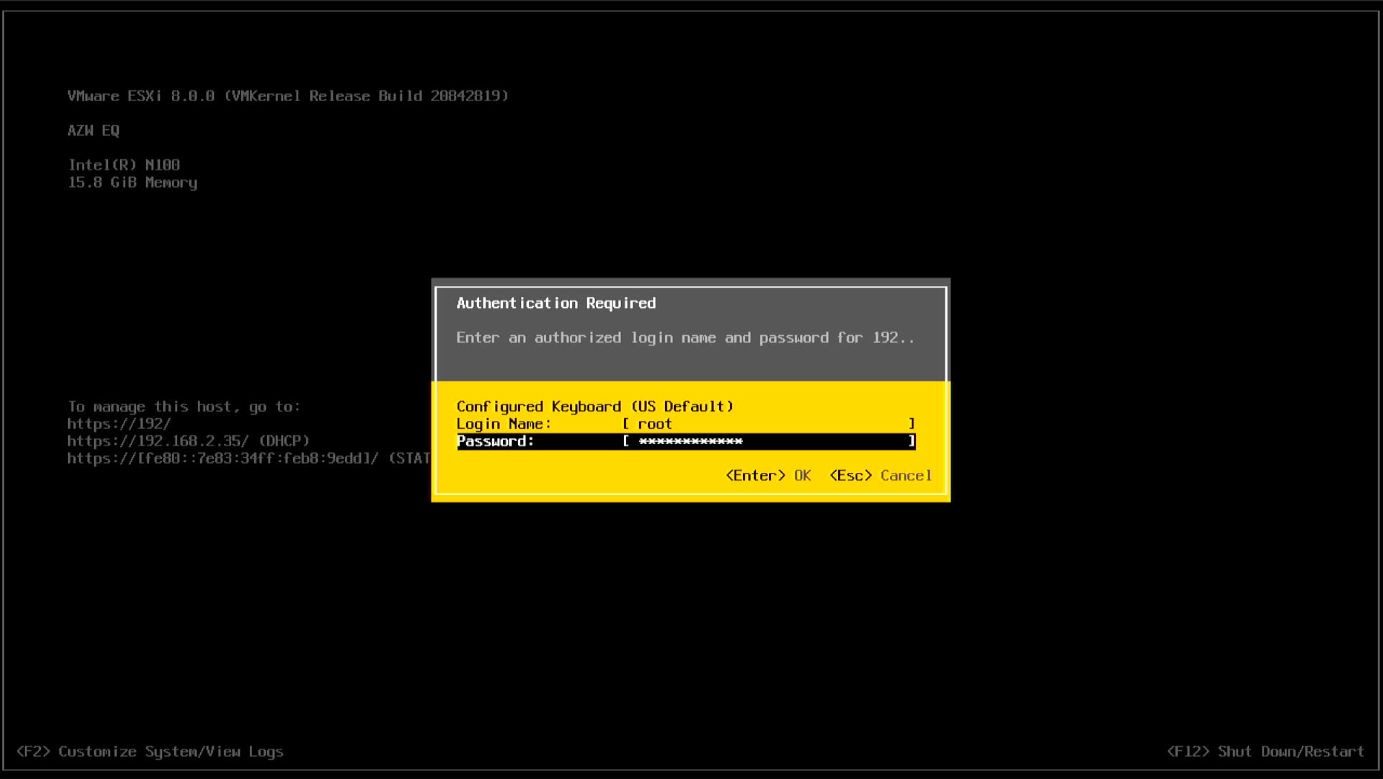Viewport: 1383px width, 779px height.
Task: Click the Login Name input field
Action: (x=768, y=424)
